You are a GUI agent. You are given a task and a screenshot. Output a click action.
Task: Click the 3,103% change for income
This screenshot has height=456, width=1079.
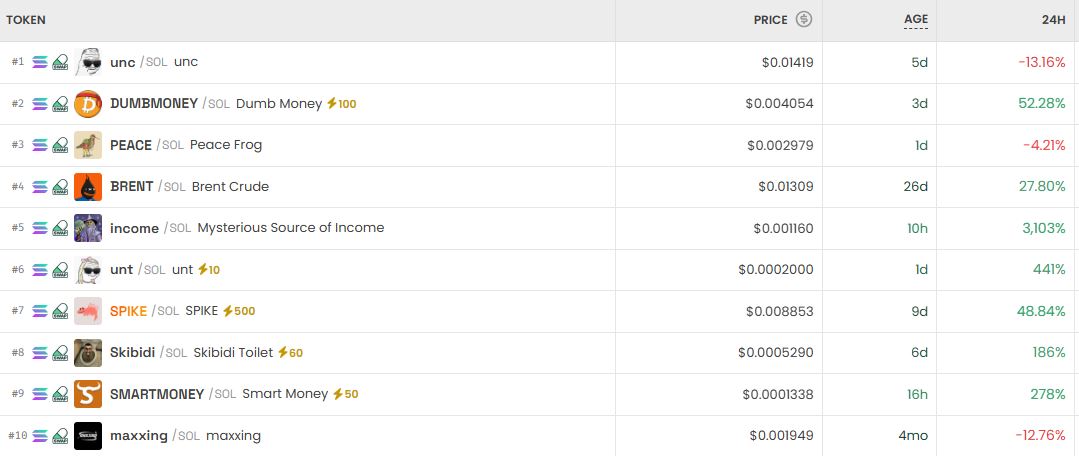[1043, 228]
